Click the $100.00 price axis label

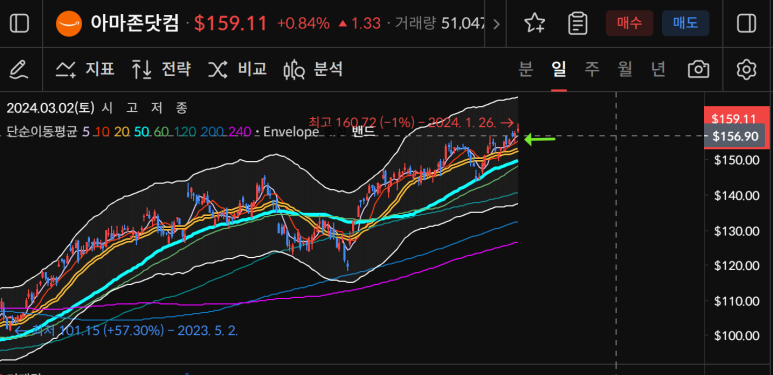pos(738,336)
